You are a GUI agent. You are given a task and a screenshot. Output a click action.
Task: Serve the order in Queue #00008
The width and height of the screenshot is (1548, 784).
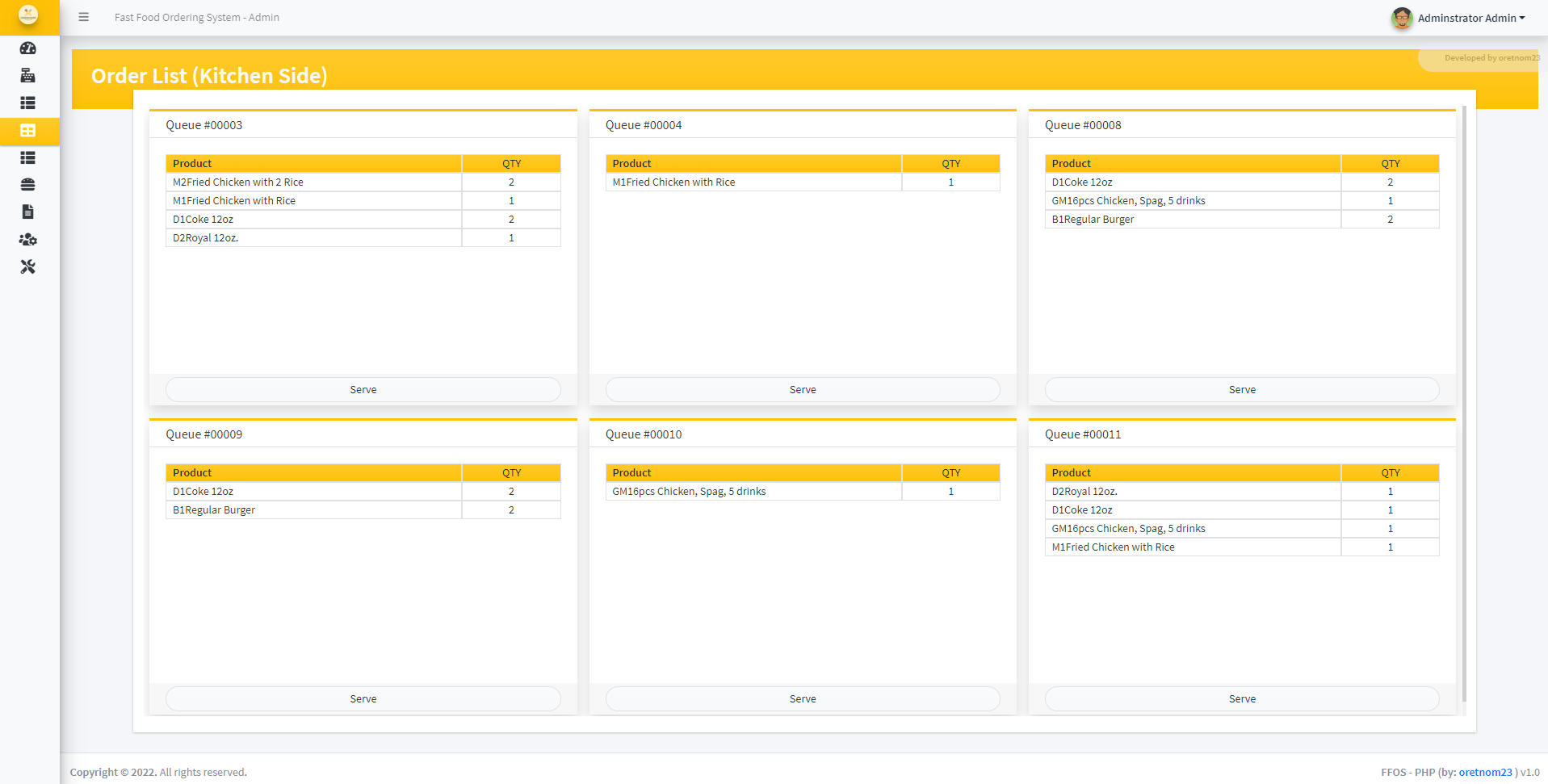[x=1241, y=389]
